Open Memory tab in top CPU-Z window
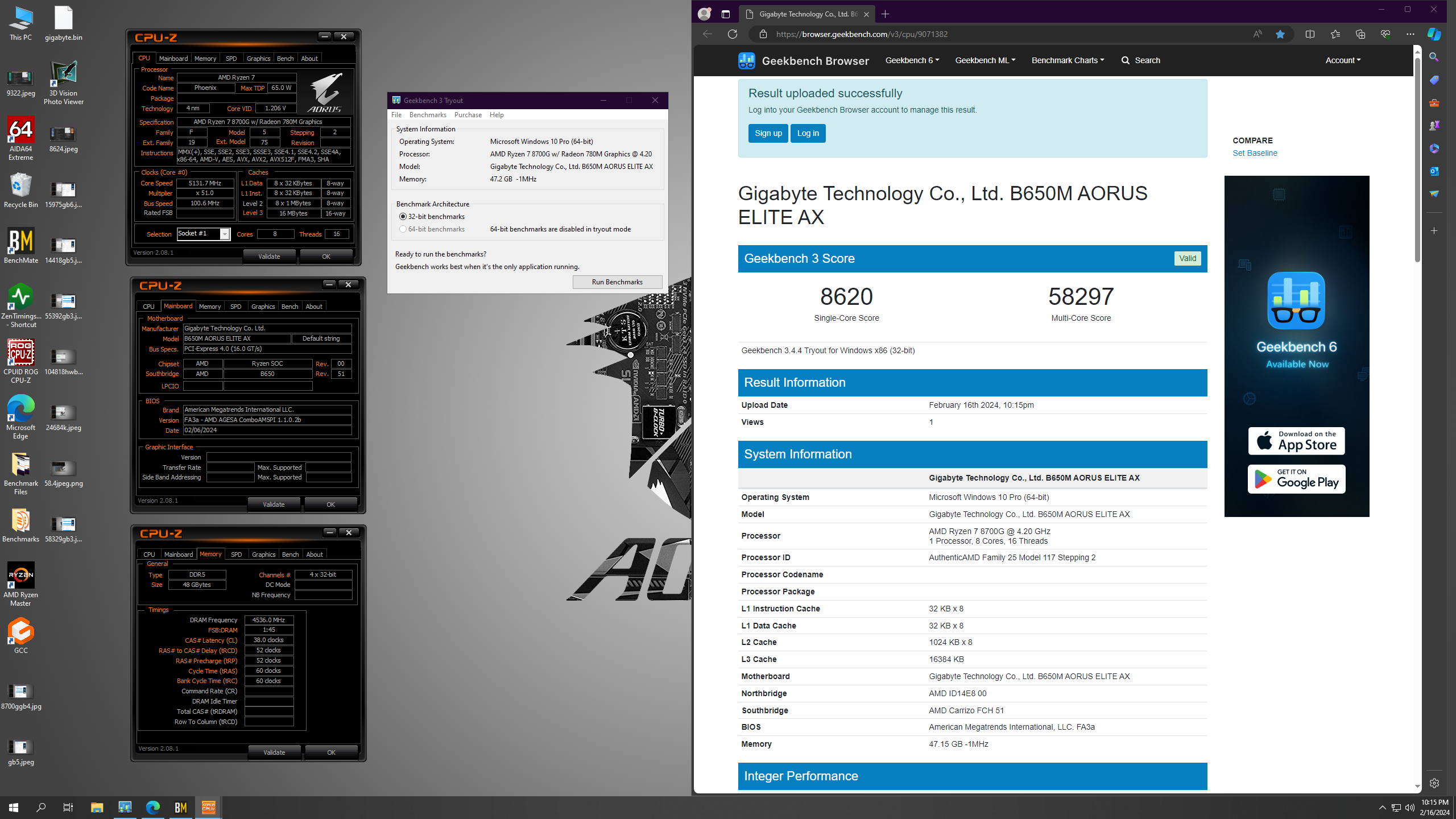Screen dimensions: 1456x819 point(205,59)
